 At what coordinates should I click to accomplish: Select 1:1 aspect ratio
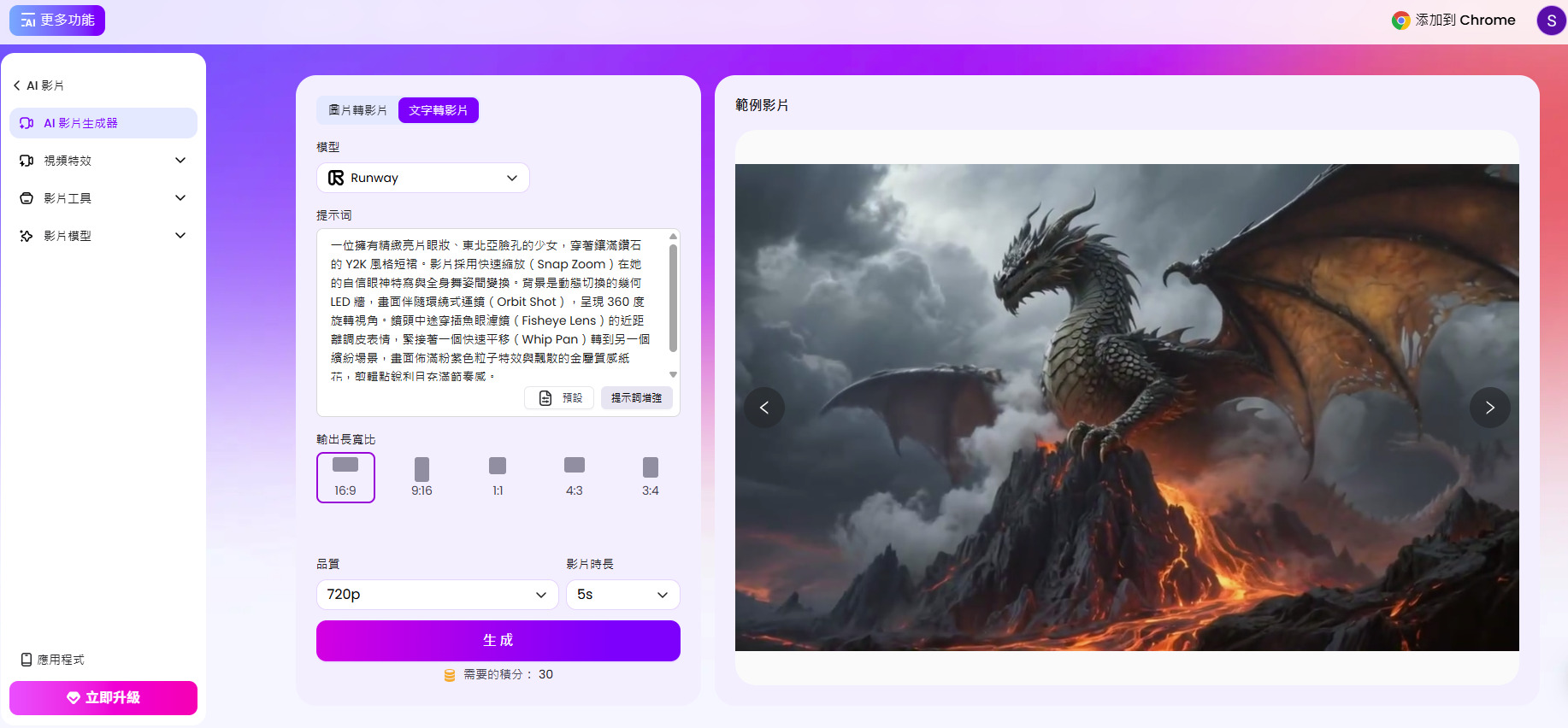498,478
